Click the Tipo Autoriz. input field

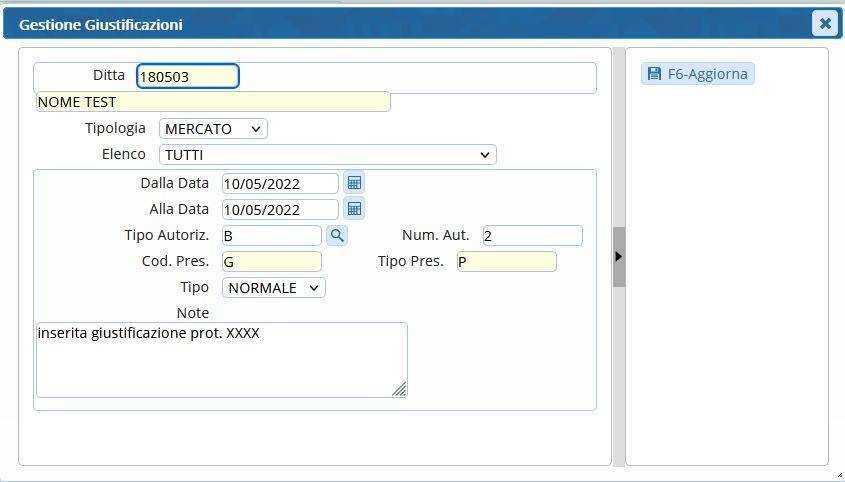point(271,236)
